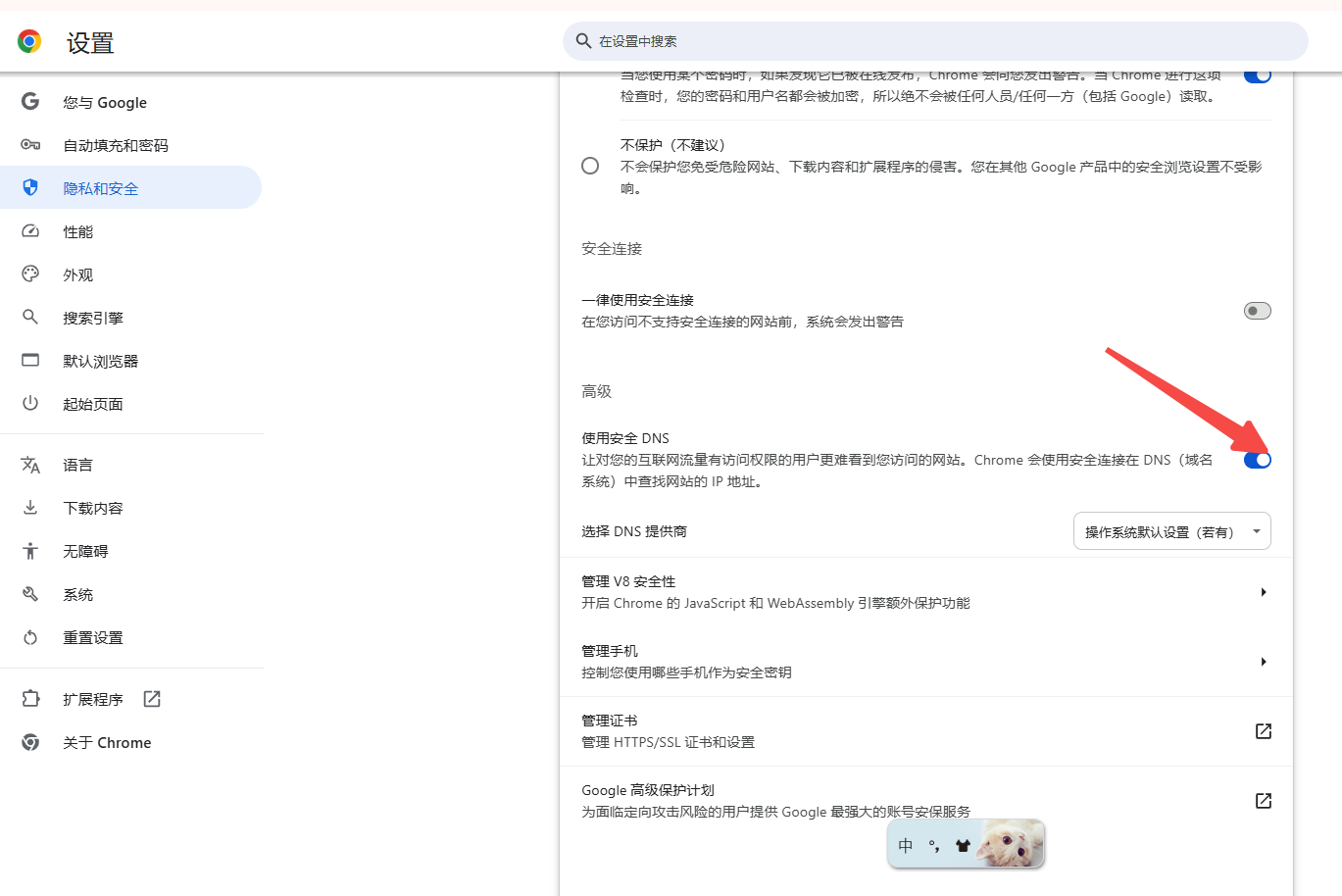Click the 使用安全 DNS label text
This screenshot has width=1342, height=896.
click(x=625, y=438)
